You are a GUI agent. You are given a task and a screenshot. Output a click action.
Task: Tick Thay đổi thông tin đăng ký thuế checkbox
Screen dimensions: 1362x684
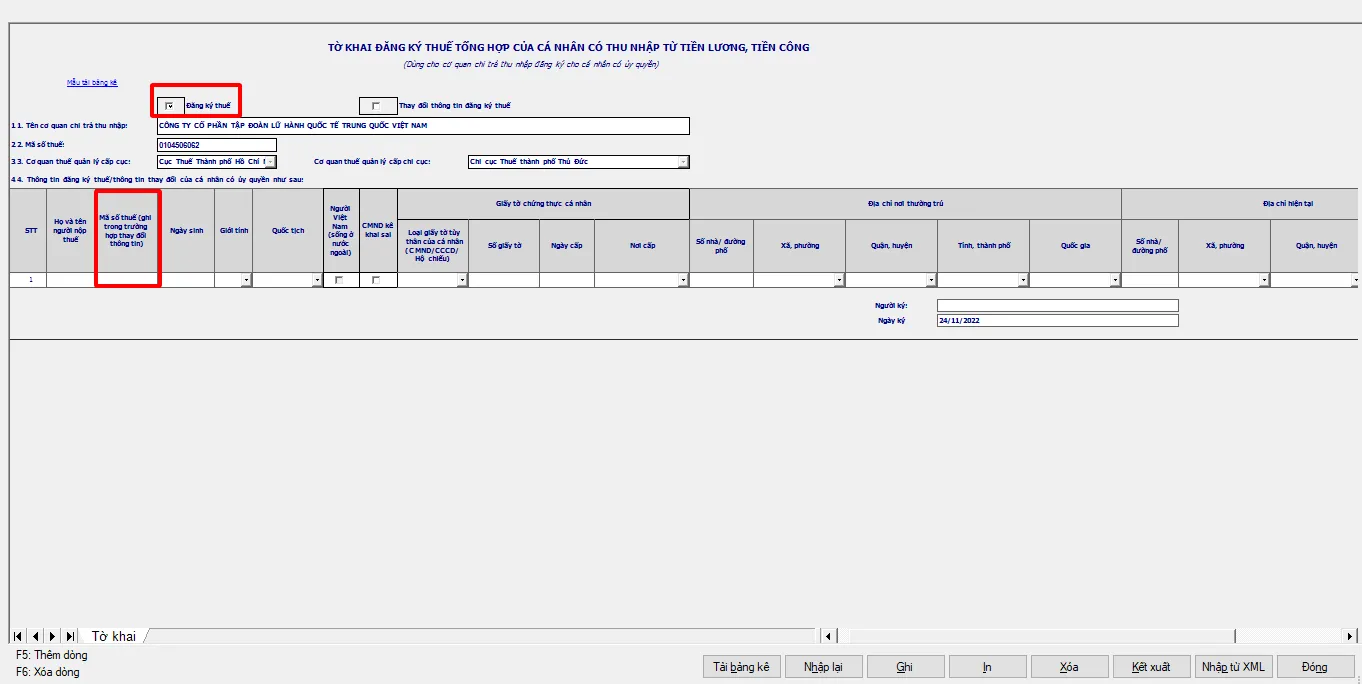point(377,106)
